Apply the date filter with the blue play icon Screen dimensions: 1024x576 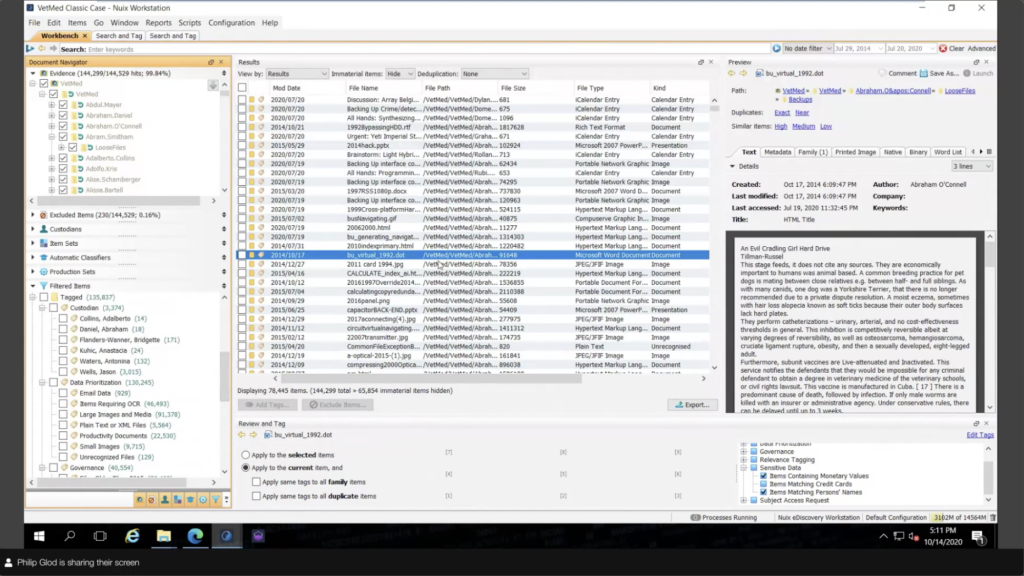pos(776,48)
